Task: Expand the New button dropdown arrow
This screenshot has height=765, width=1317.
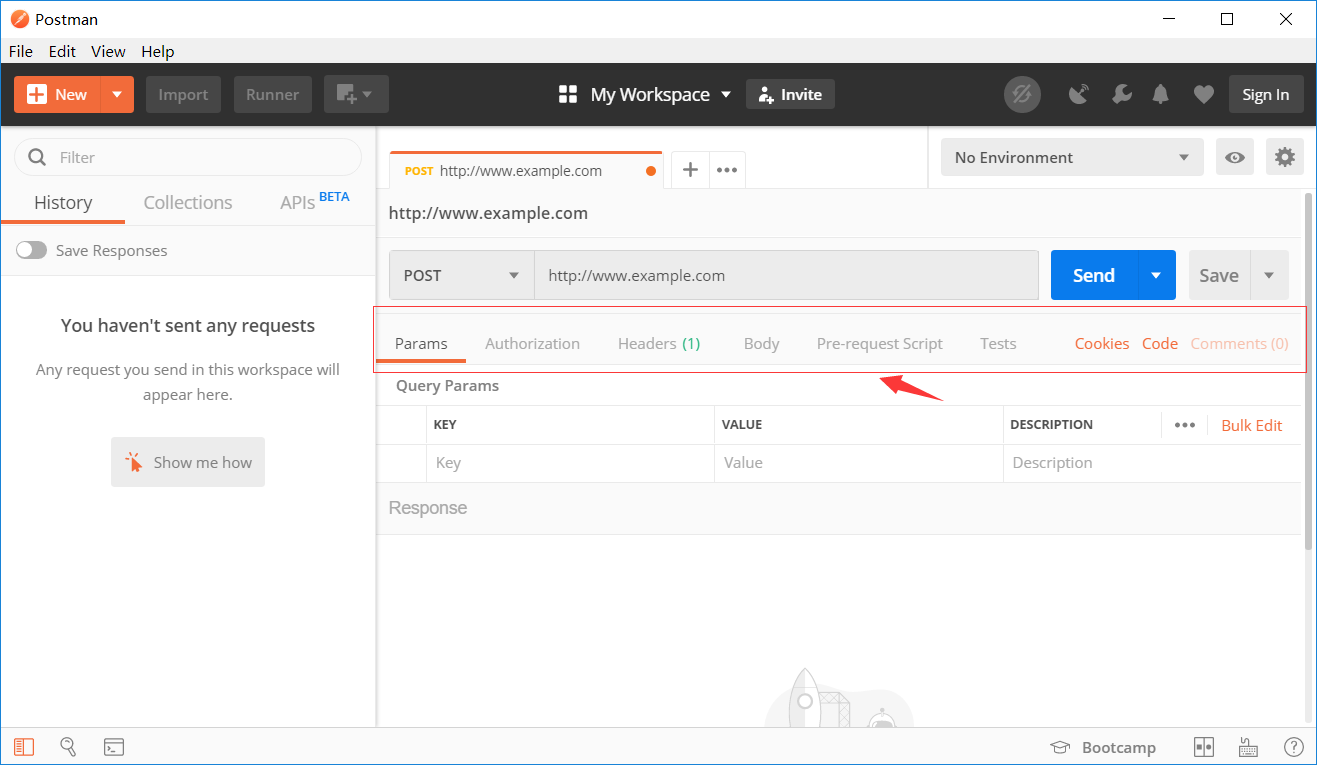Action: coord(117,94)
